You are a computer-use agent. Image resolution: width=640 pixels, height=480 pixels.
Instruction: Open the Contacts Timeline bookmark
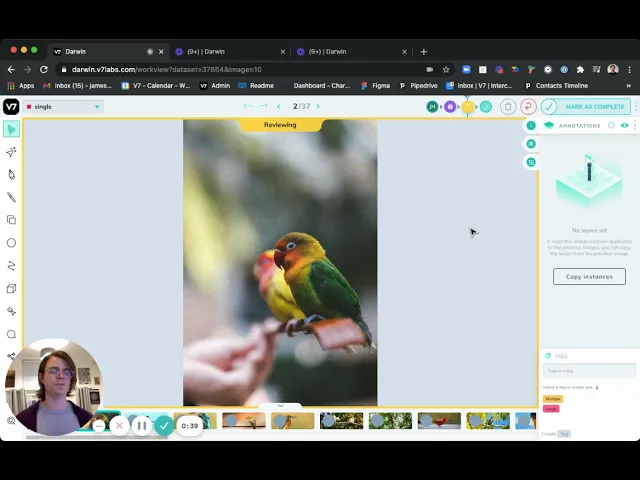(556, 86)
